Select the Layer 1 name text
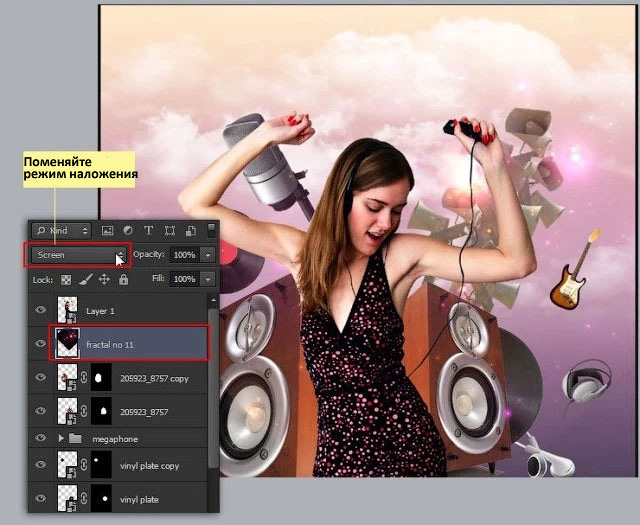 point(100,311)
